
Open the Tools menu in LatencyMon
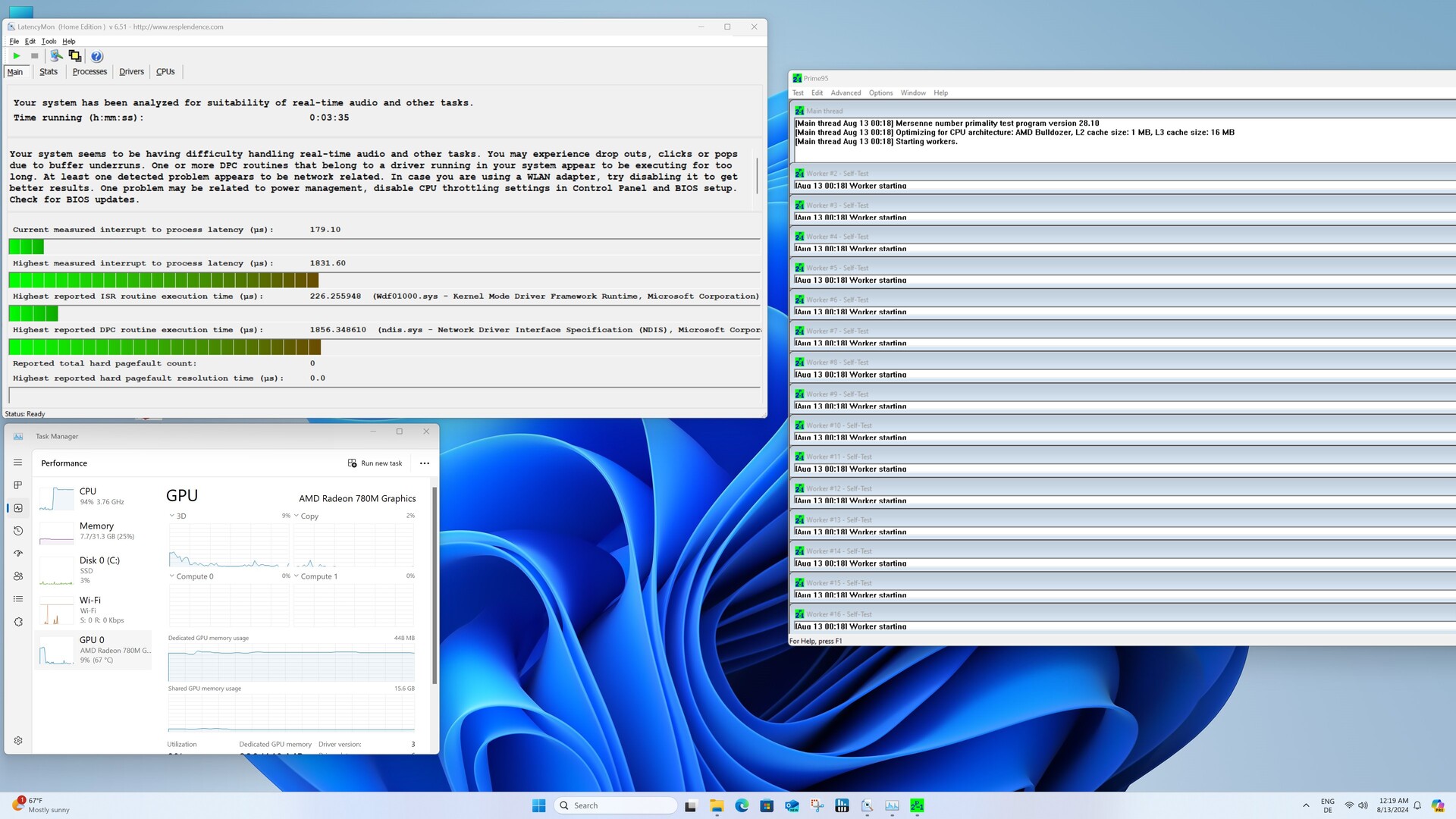click(x=49, y=42)
